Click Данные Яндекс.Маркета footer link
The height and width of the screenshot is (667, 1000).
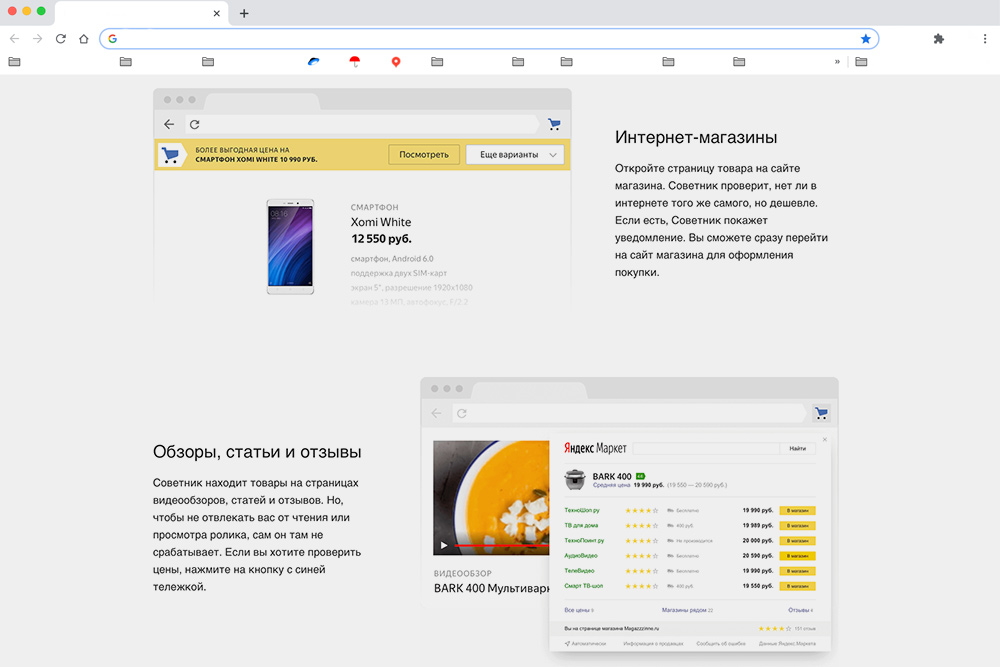(787, 643)
